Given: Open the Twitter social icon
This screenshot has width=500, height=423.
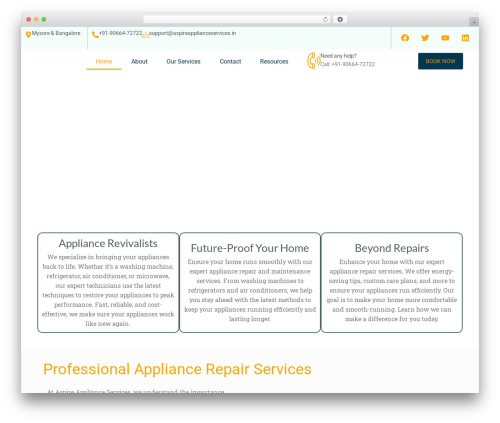Looking at the screenshot, I should 425,38.
